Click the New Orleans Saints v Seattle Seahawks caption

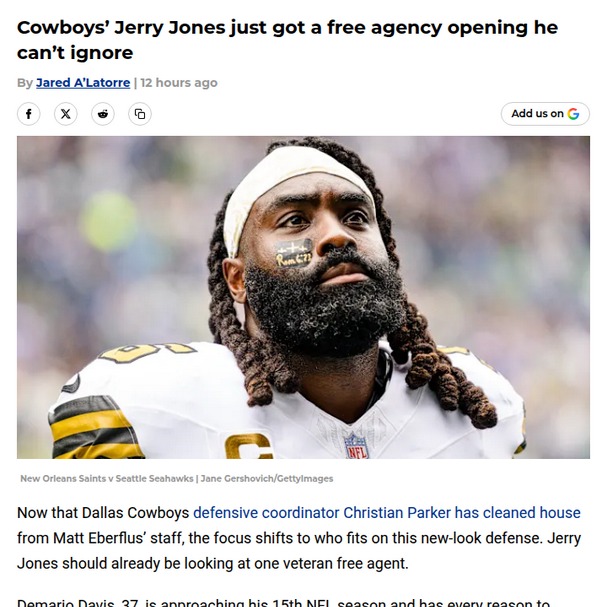(x=106, y=478)
